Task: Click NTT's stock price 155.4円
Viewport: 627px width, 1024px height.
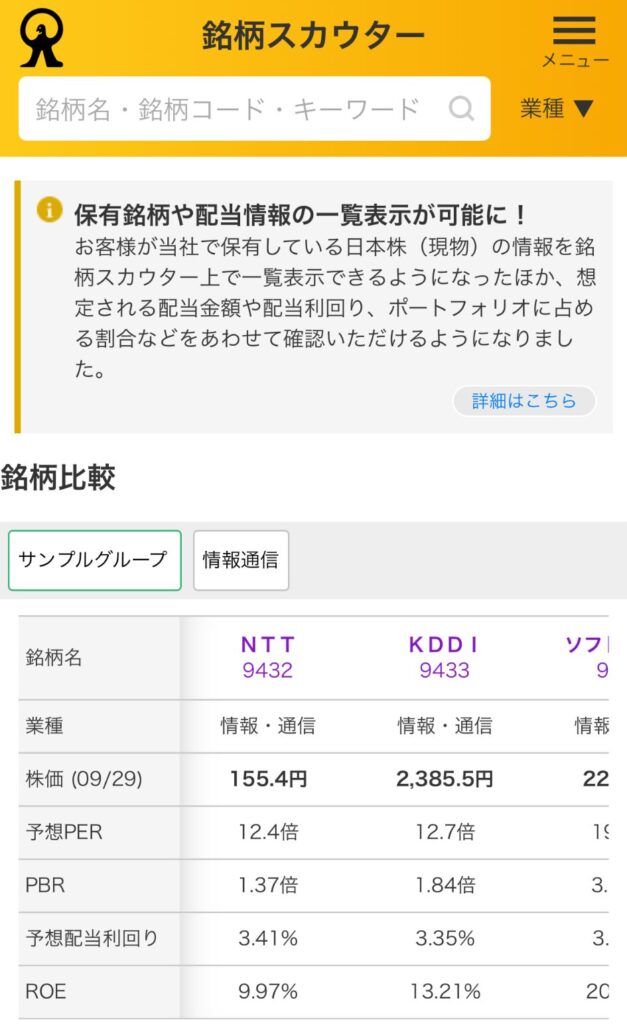Action: point(268,779)
